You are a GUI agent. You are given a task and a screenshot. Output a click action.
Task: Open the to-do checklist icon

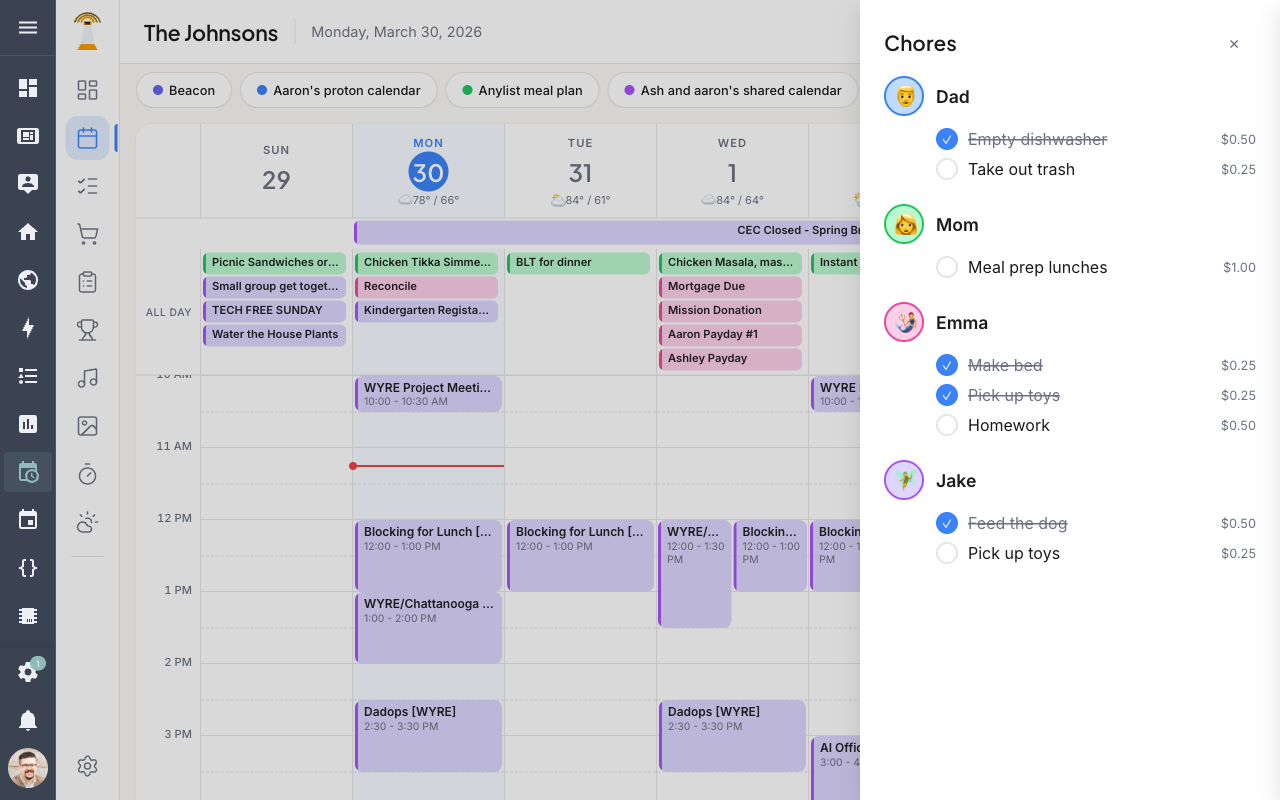[x=87, y=185]
